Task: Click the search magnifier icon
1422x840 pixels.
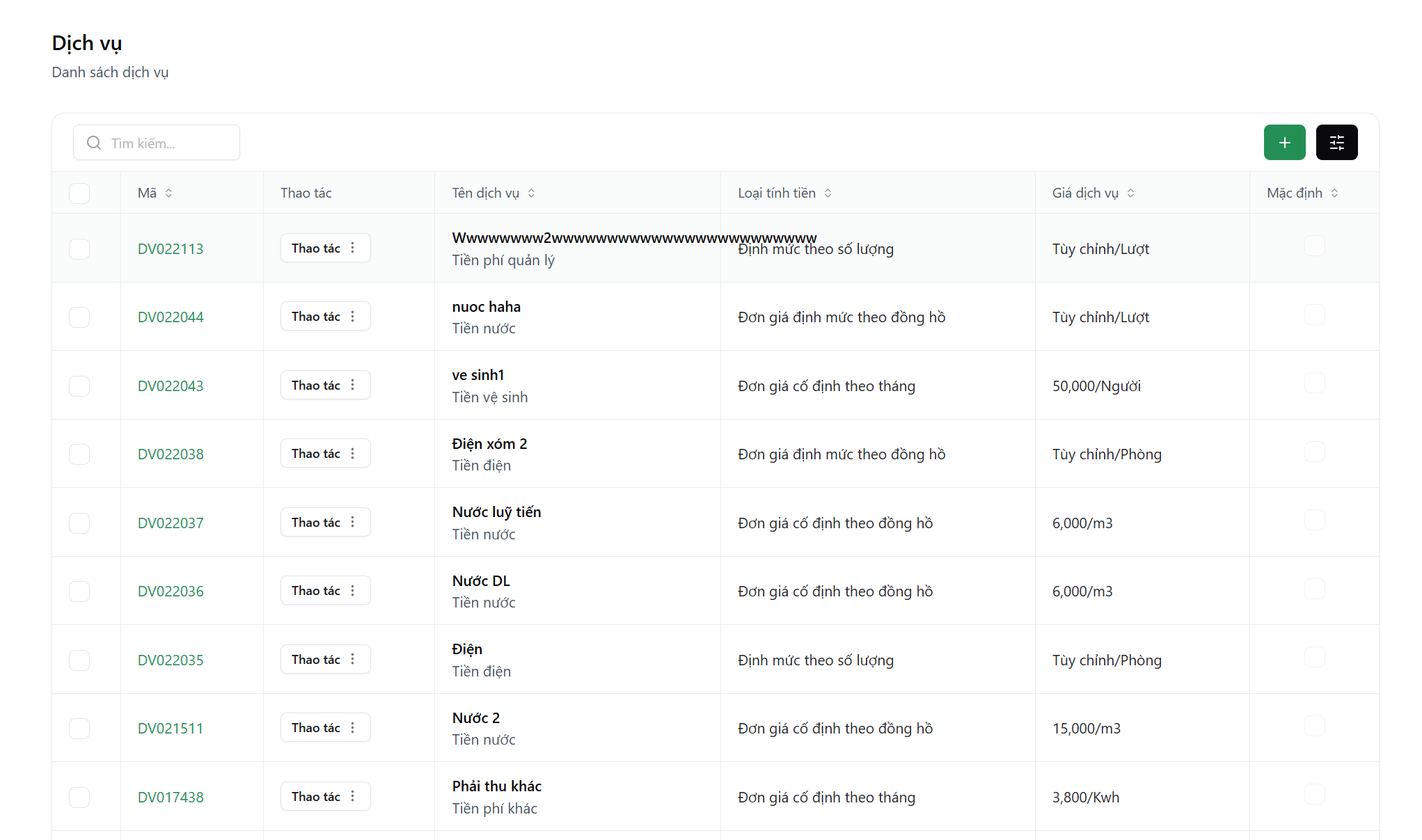Action: click(x=94, y=143)
